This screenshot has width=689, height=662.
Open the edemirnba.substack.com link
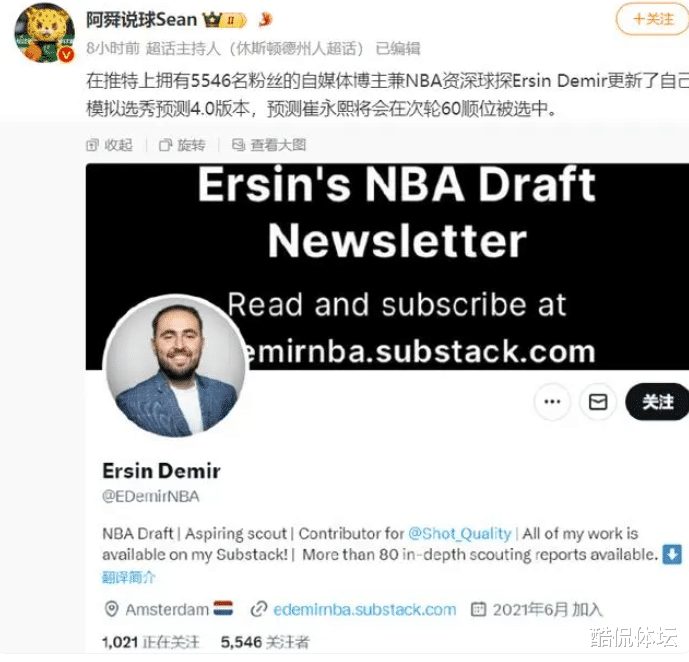click(364, 609)
